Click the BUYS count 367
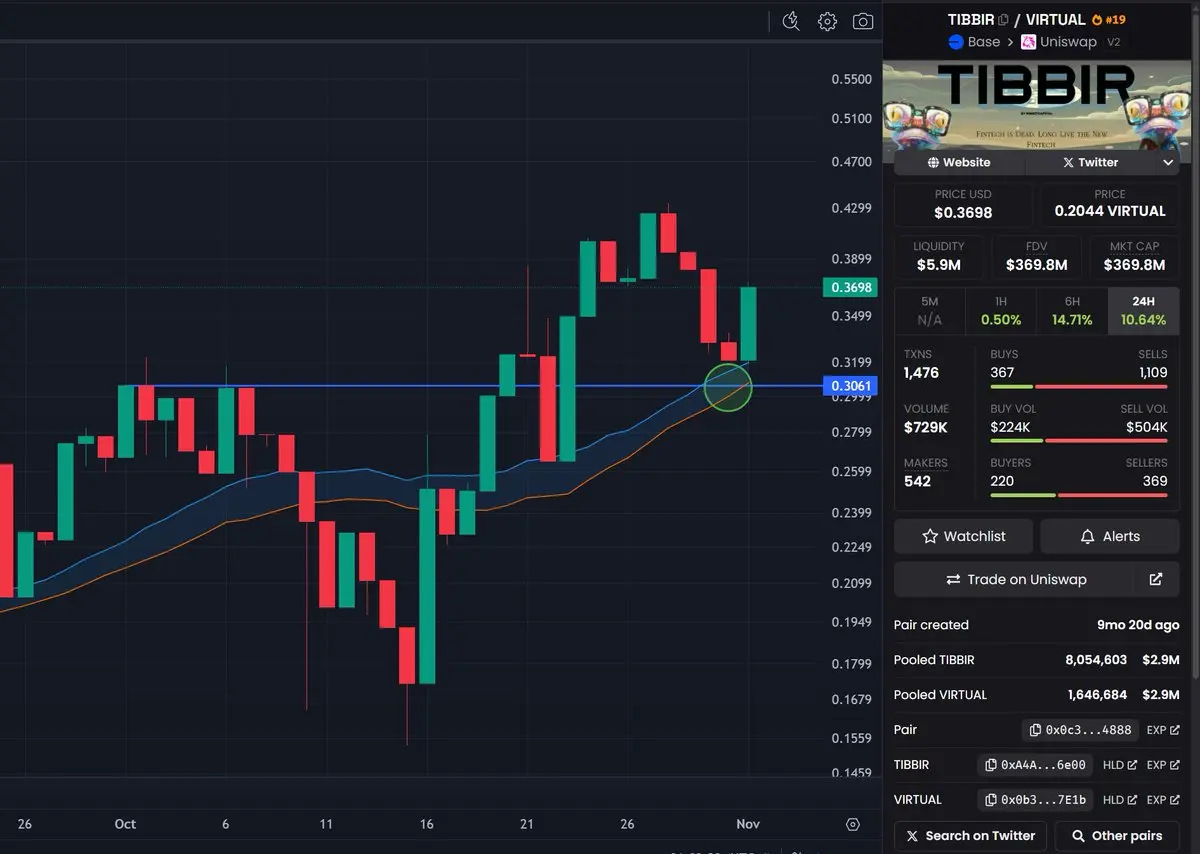This screenshot has width=1200, height=854. coord(1002,372)
